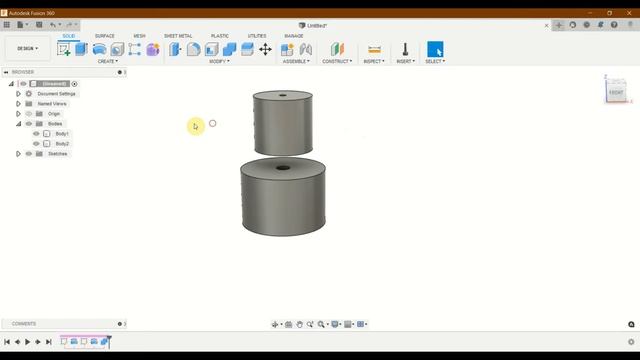Switch to the SOLID tab
This screenshot has width=640, height=360.
pyautogui.click(x=69, y=36)
